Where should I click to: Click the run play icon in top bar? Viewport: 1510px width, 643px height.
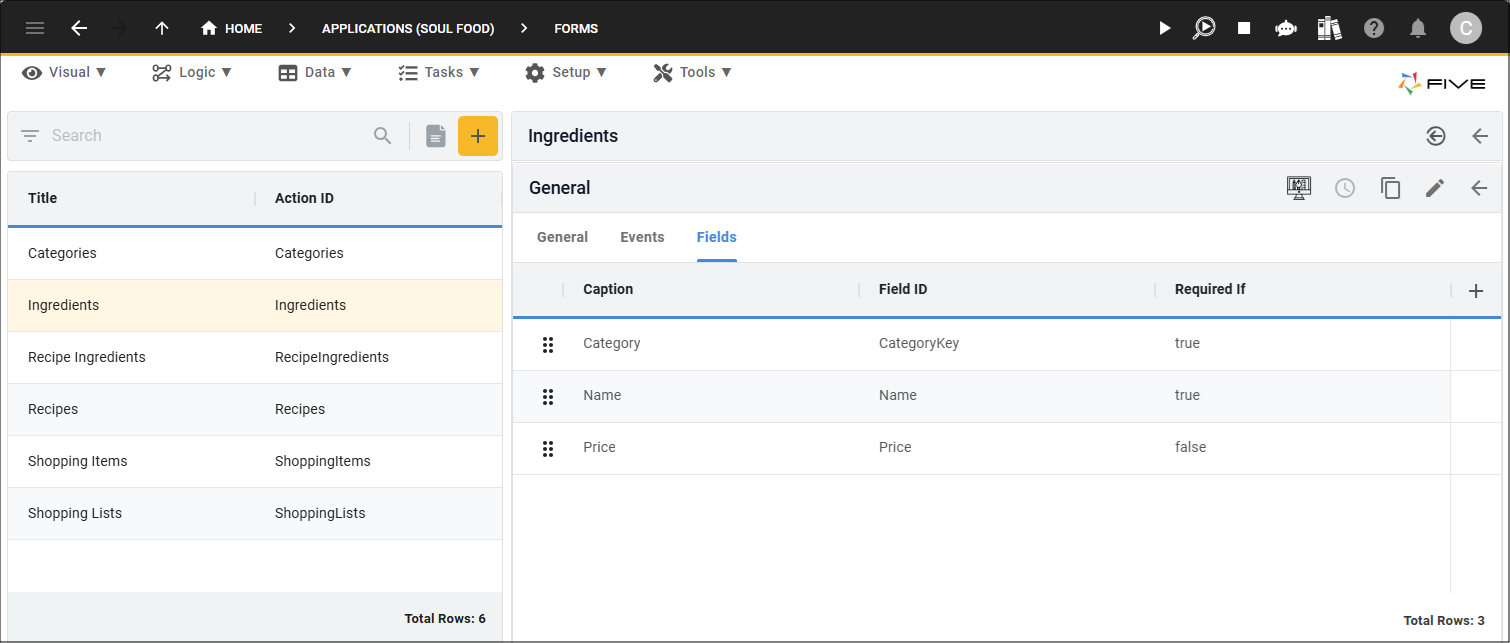pyautogui.click(x=1164, y=28)
